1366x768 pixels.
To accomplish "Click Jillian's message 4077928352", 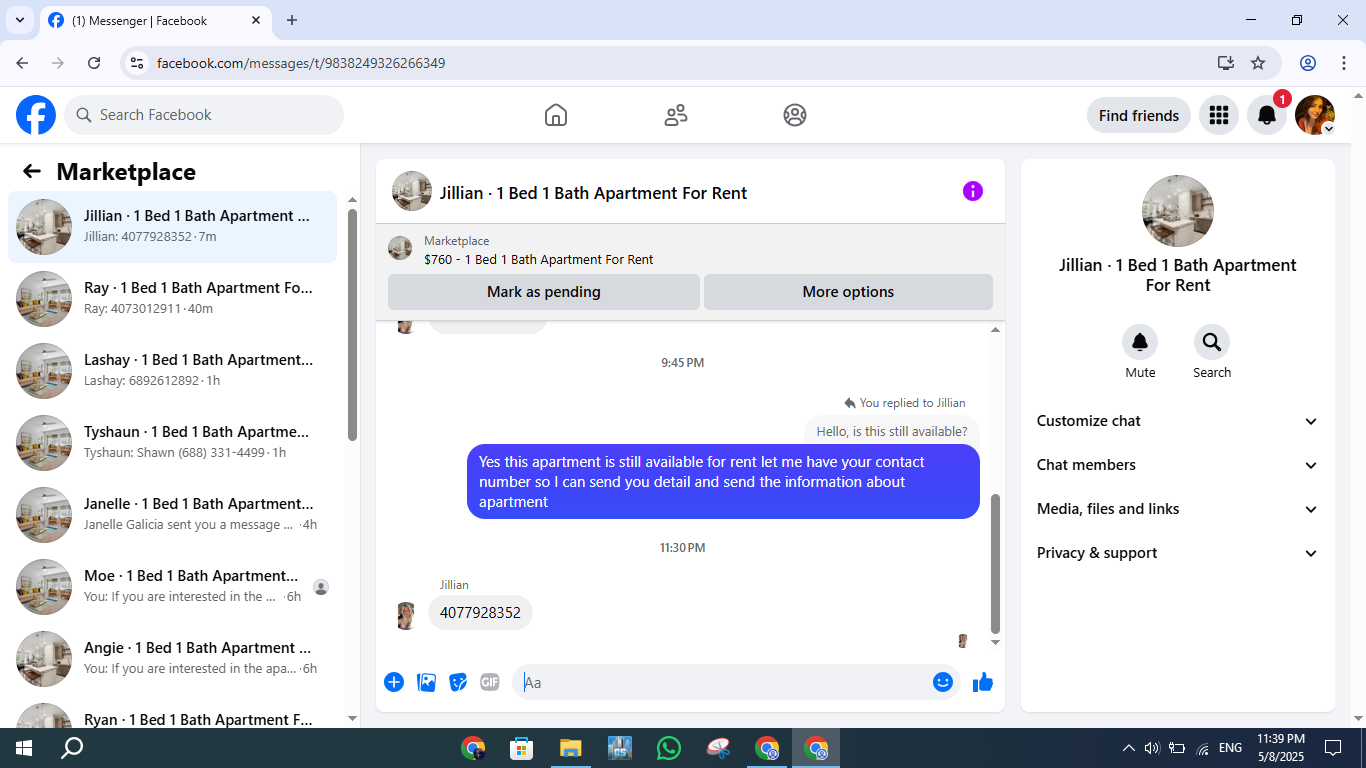I will 480,613.
